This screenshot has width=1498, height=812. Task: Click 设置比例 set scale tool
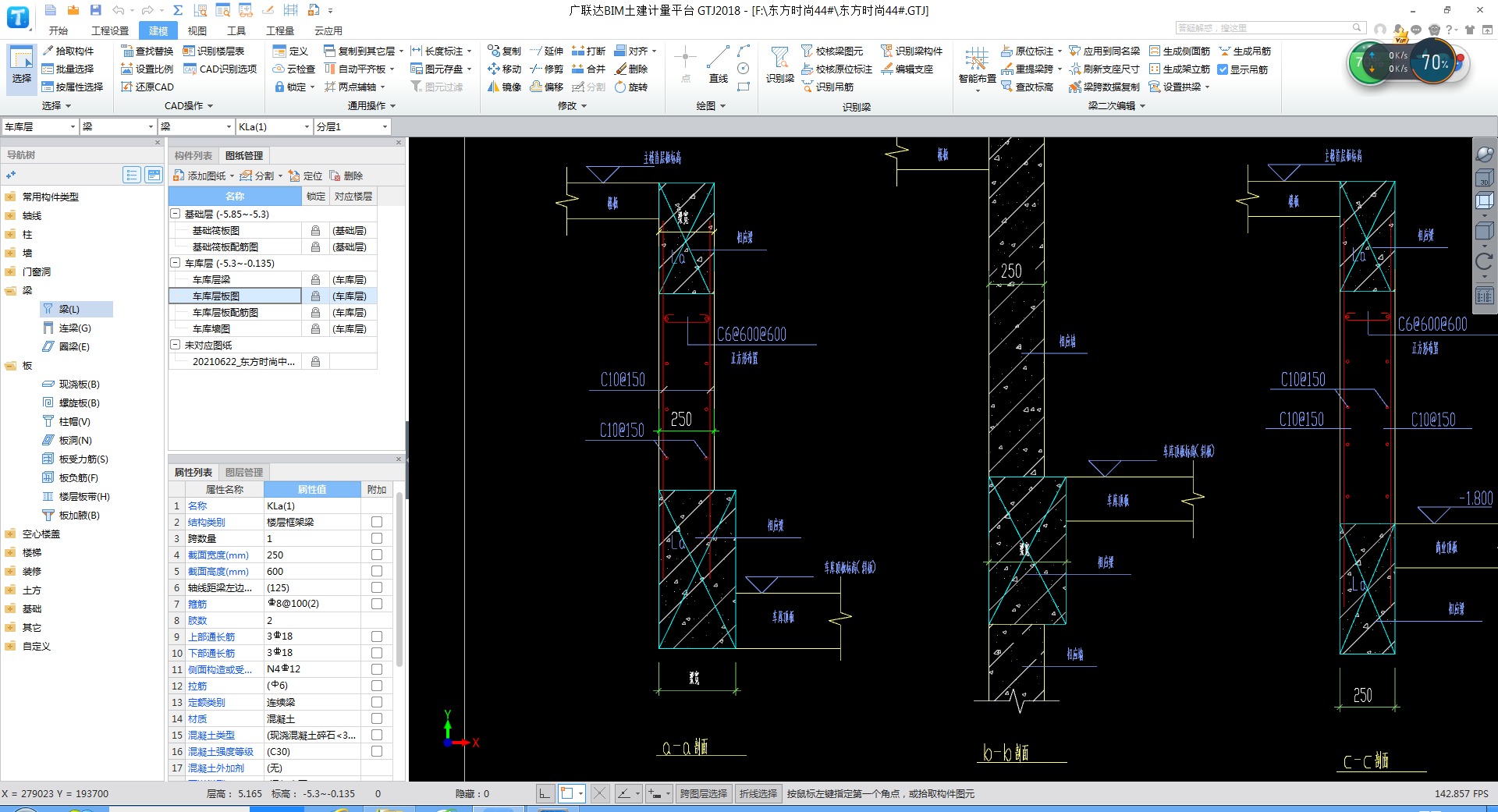[147, 69]
